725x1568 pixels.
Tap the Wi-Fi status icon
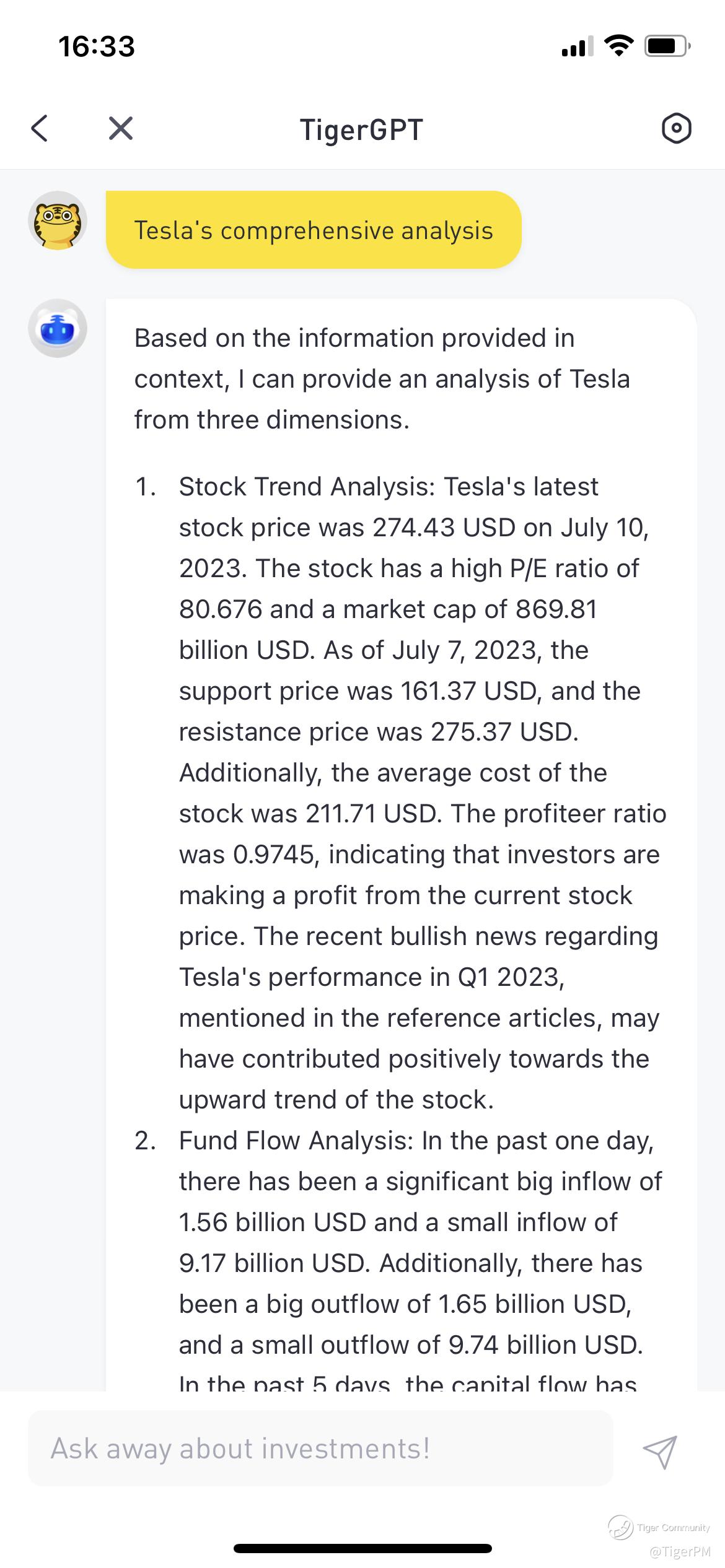(618, 46)
